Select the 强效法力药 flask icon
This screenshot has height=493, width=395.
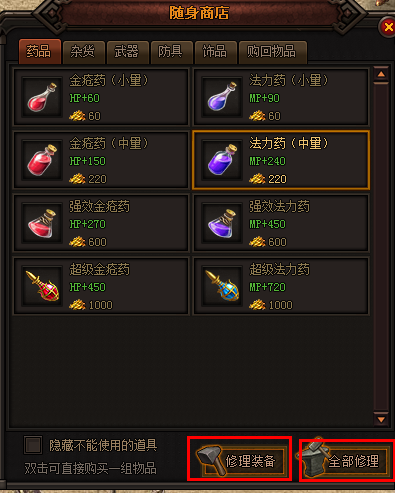coord(222,223)
